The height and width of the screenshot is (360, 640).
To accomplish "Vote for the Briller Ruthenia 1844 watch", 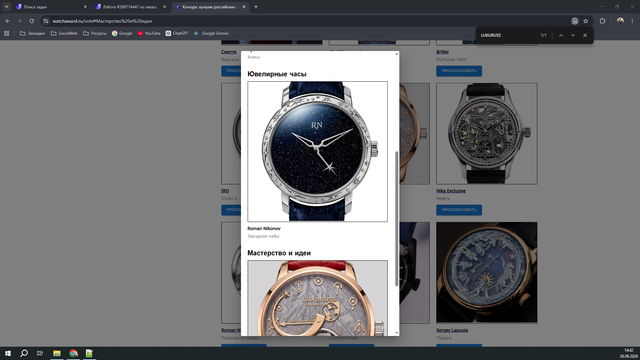I will tap(459, 71).
